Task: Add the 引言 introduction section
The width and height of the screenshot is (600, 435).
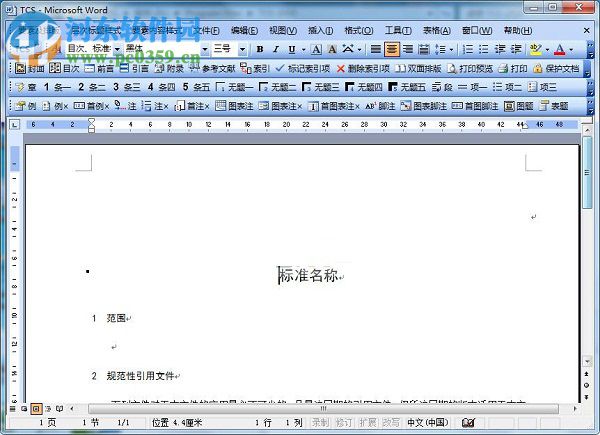Action: coord(134,68)
